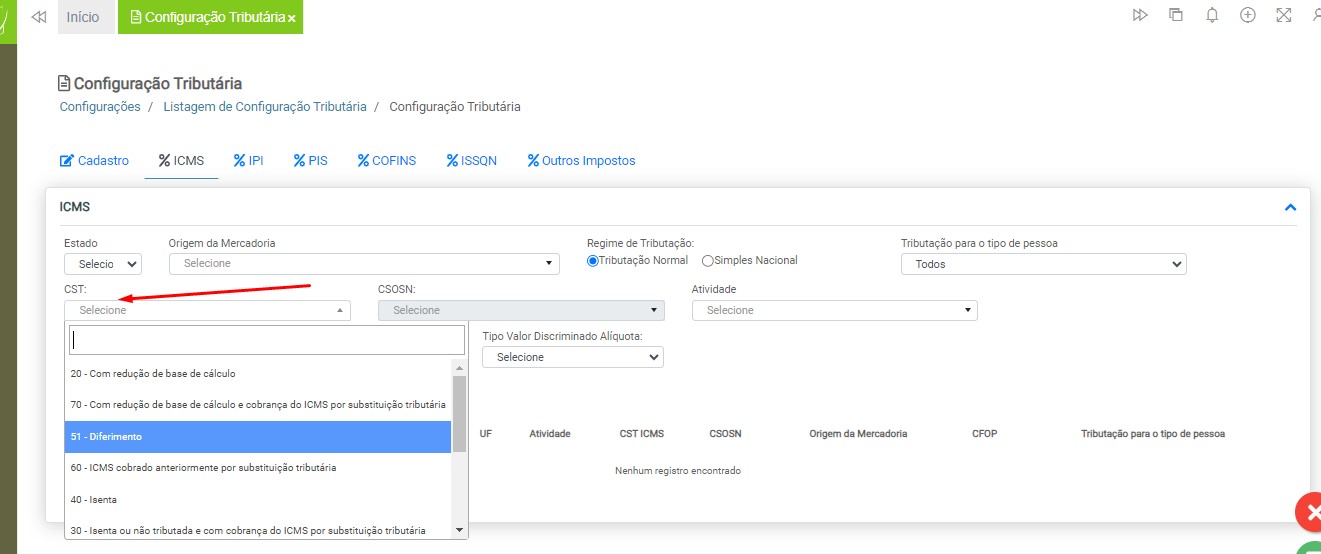This screenshot has width=1321, height=554.
Task: Select the Tributação Normal radio button
Action: 593,261
